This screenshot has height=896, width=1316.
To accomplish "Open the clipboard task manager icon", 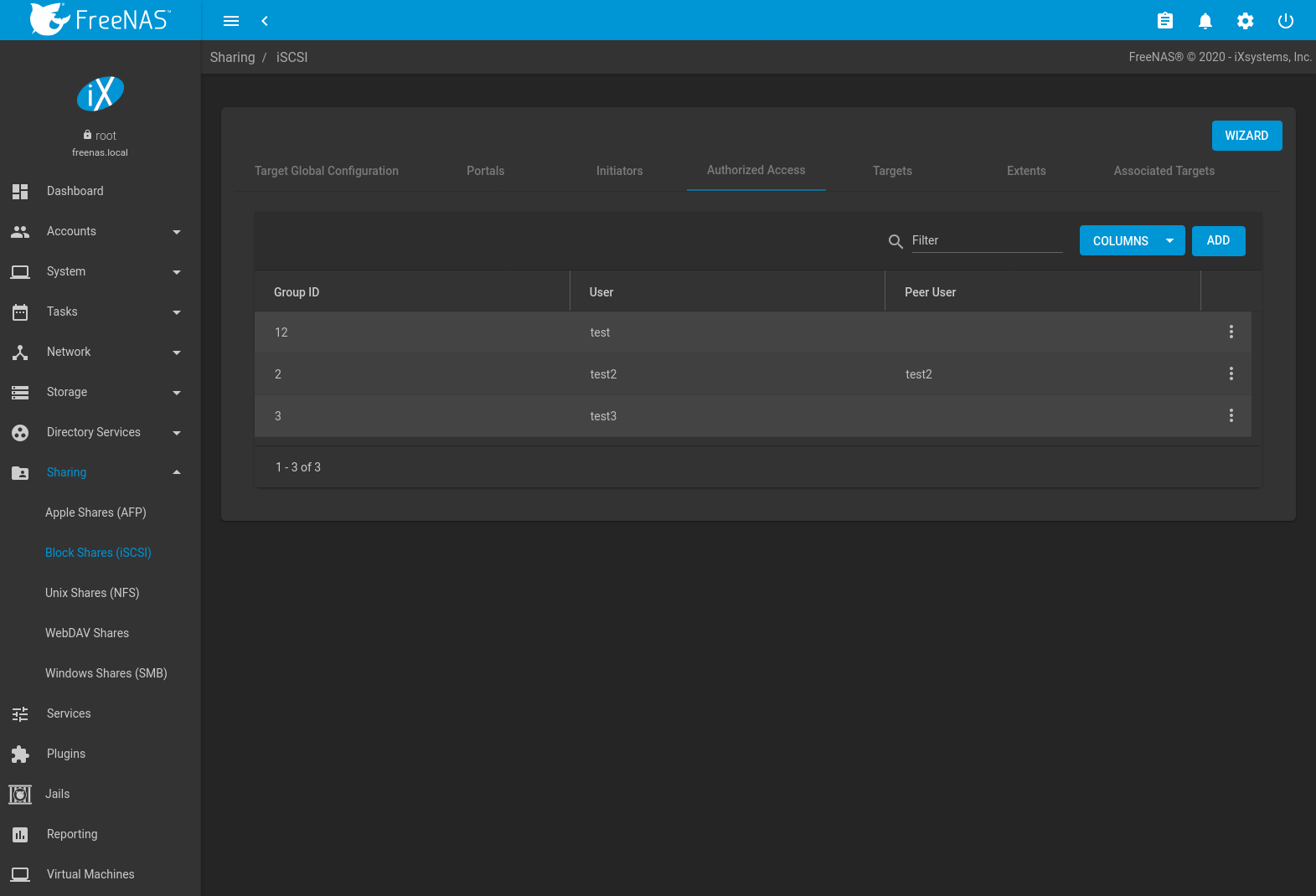I will pyautogui.click(x=1165, y=21).
